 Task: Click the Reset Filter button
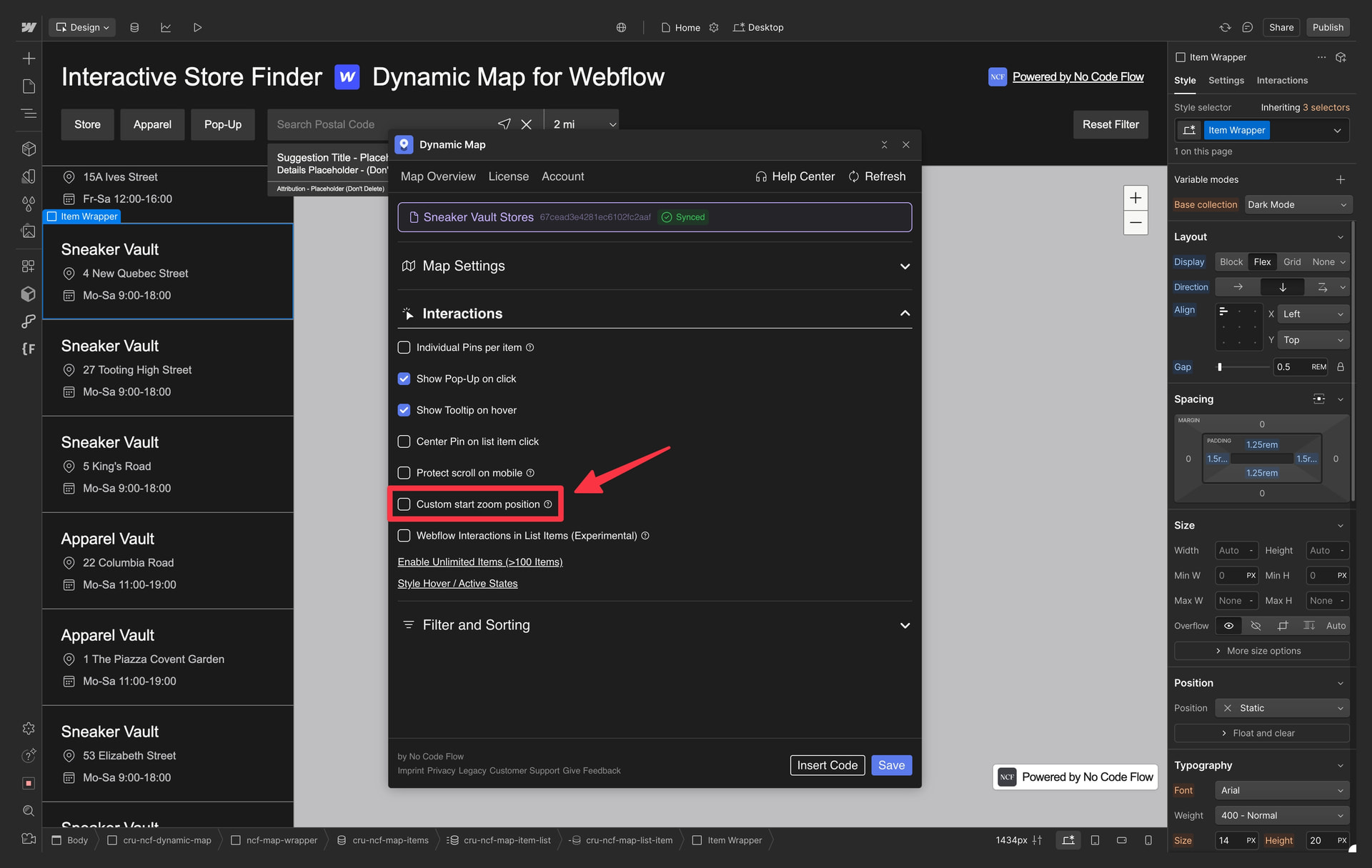click(1110, 124)
